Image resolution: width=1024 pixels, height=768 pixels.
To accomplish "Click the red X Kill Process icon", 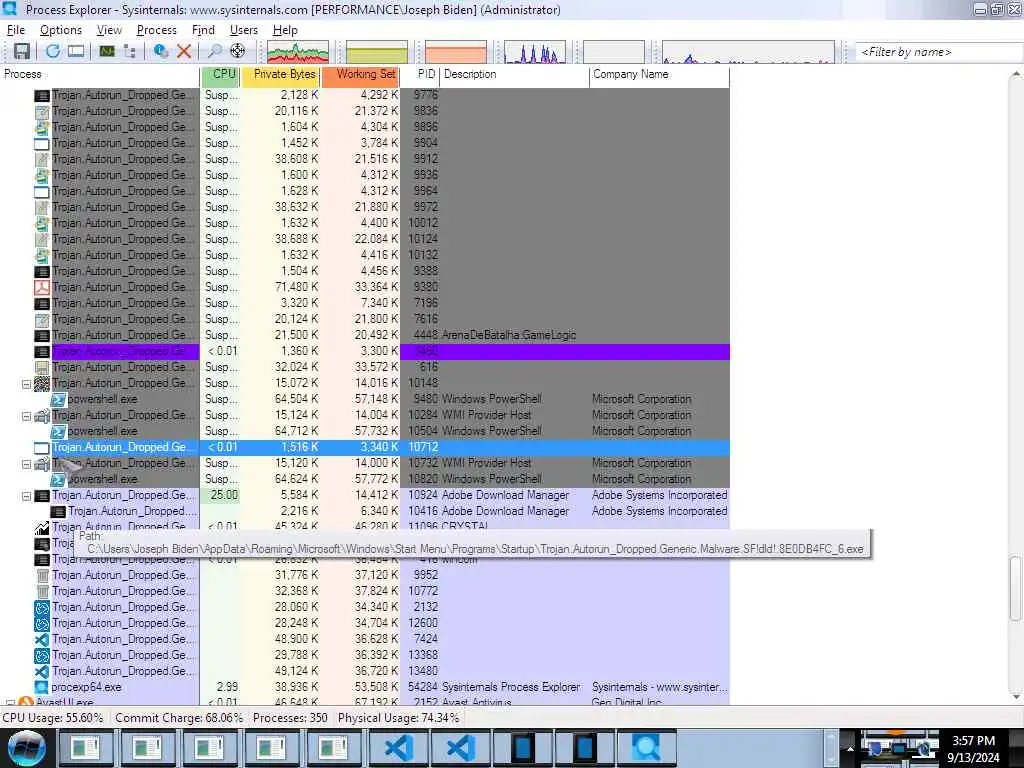I will pos(184,51).
